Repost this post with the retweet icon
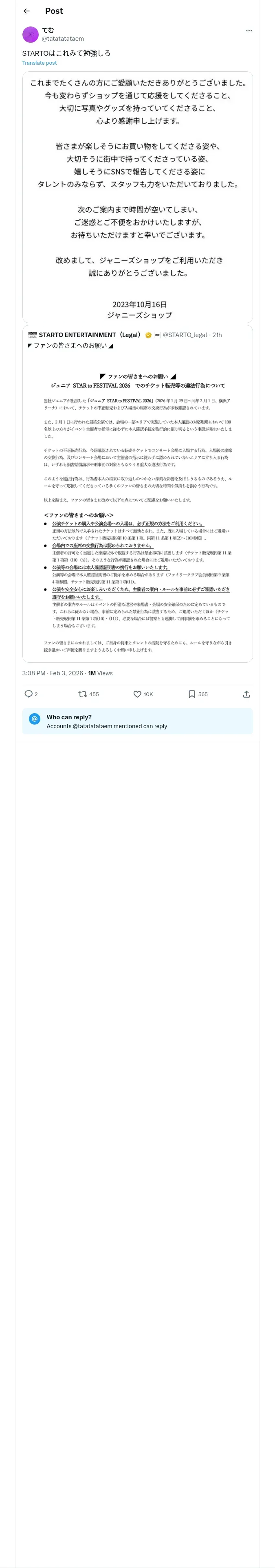The width and height of the screenshot is (275, 1568). (83, 694)
